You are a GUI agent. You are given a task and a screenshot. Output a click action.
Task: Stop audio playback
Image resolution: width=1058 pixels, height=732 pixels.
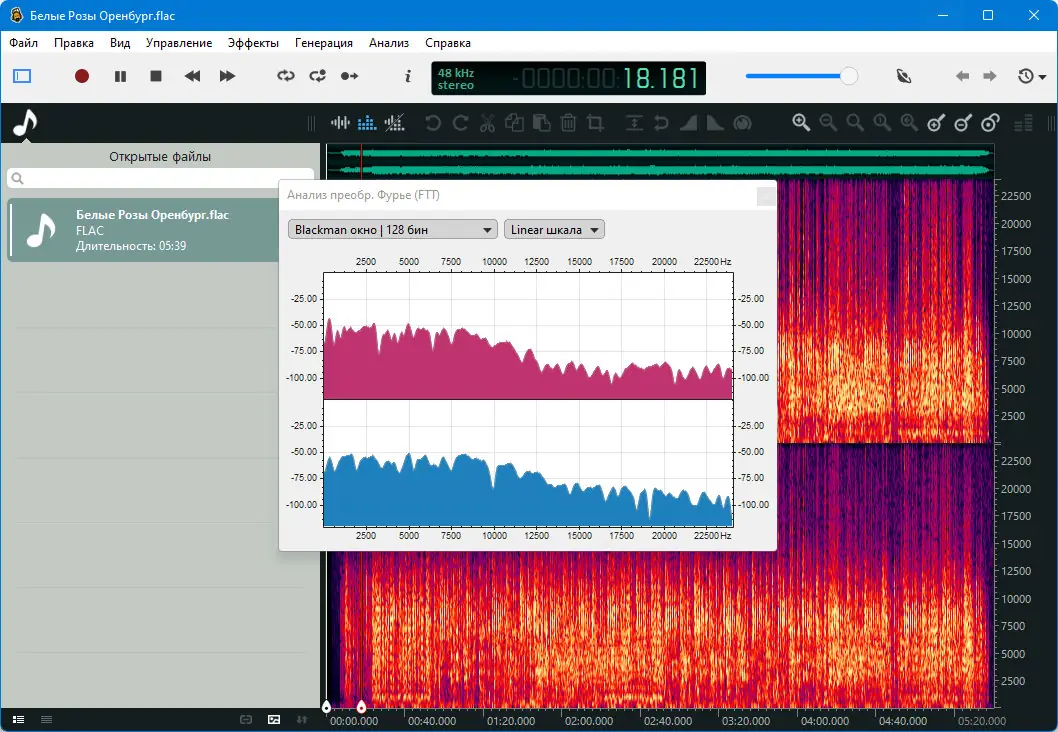click(156, 76)
